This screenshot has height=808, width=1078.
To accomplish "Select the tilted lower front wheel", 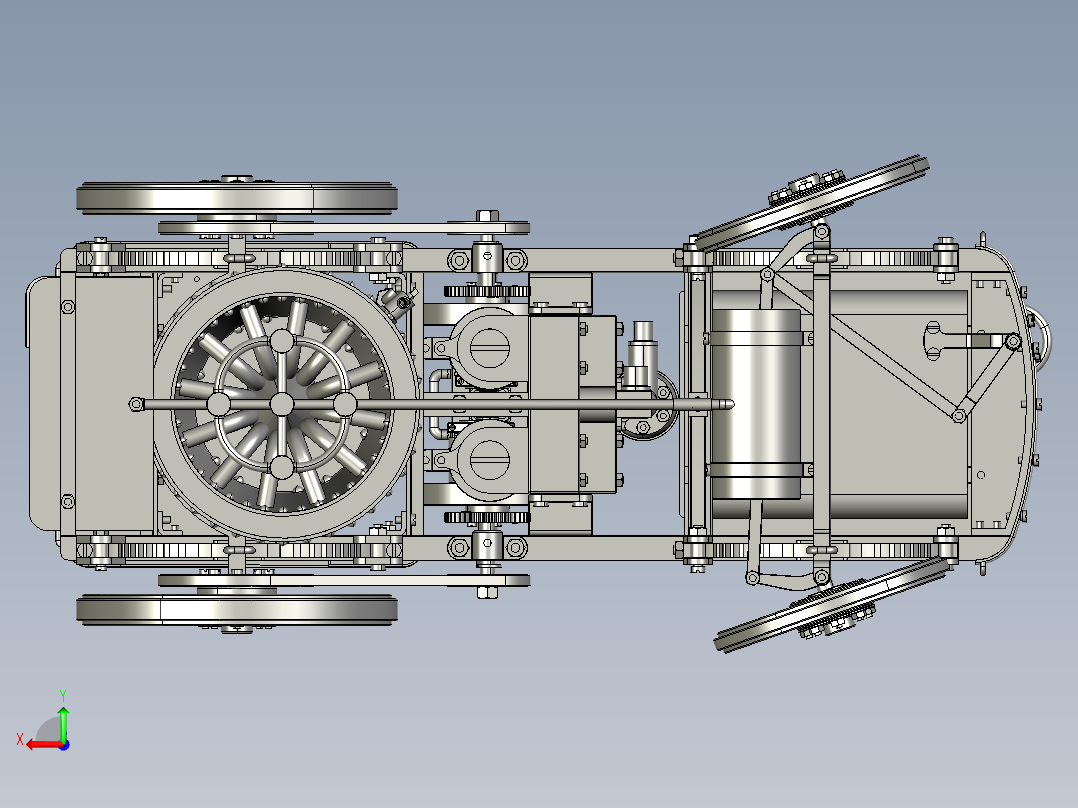I will point(832,604).
